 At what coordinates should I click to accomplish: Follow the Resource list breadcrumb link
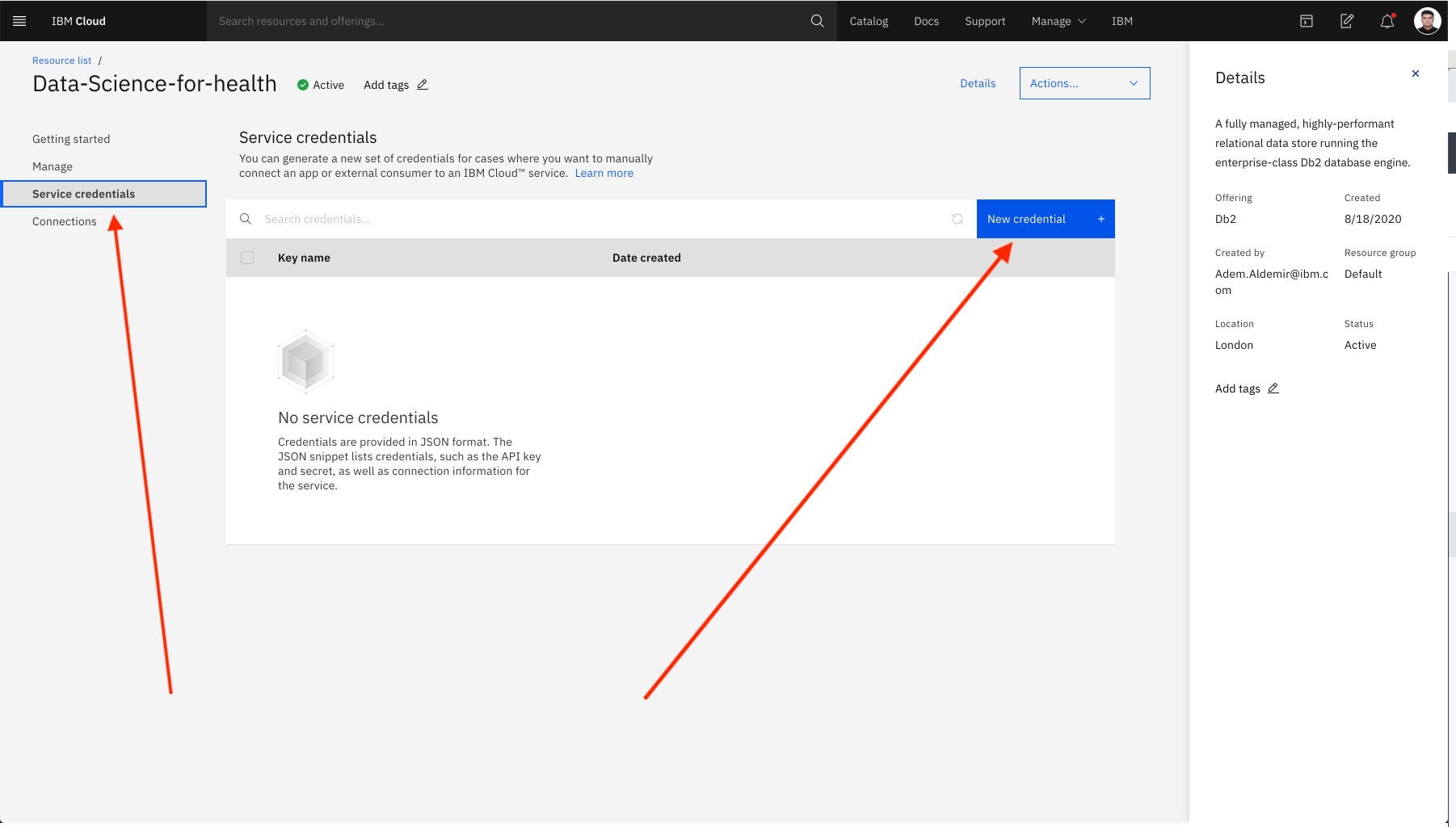click(x=61, y=61)
